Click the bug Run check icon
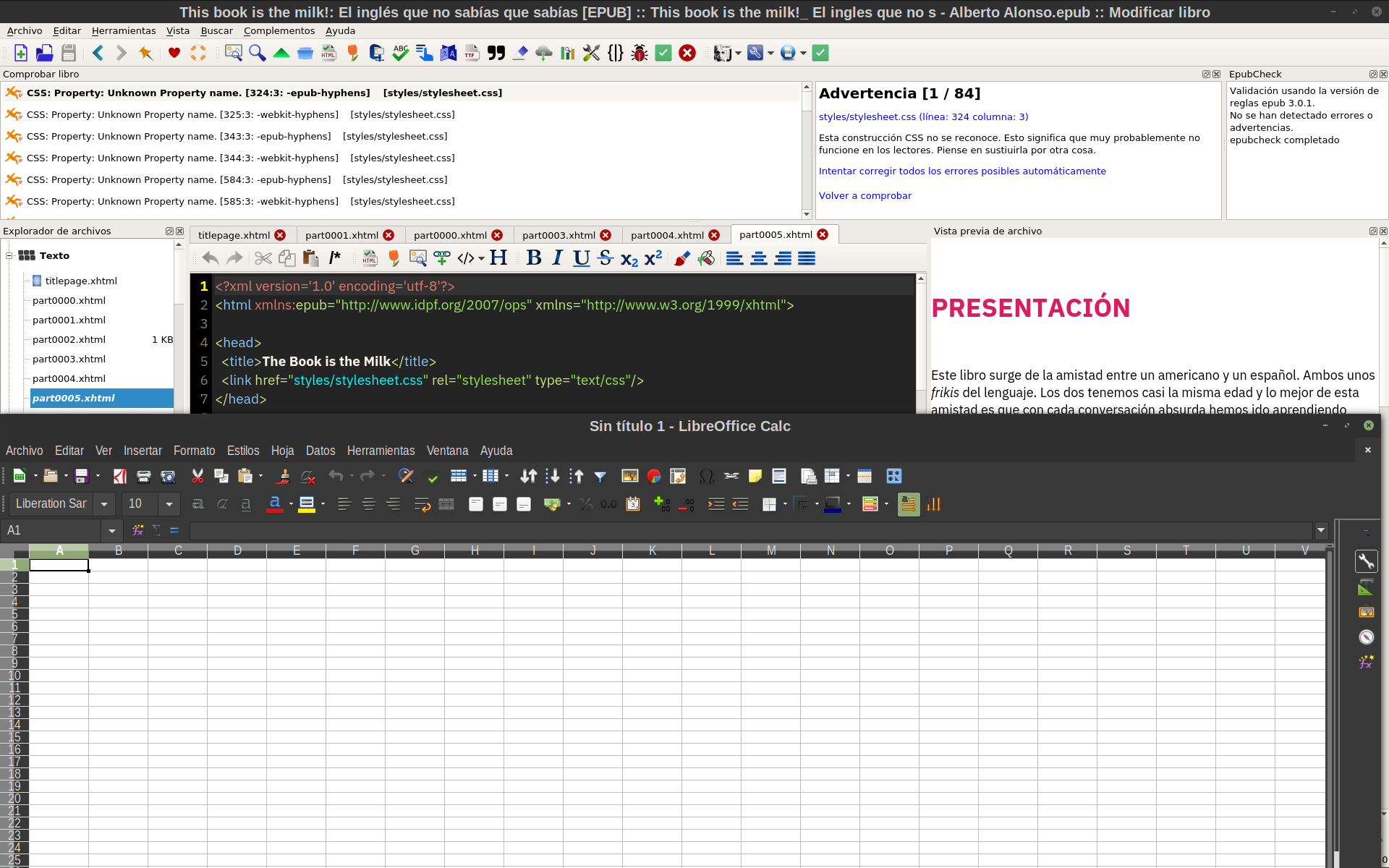This screenshot has height=868, width=1389. [639, 53]
